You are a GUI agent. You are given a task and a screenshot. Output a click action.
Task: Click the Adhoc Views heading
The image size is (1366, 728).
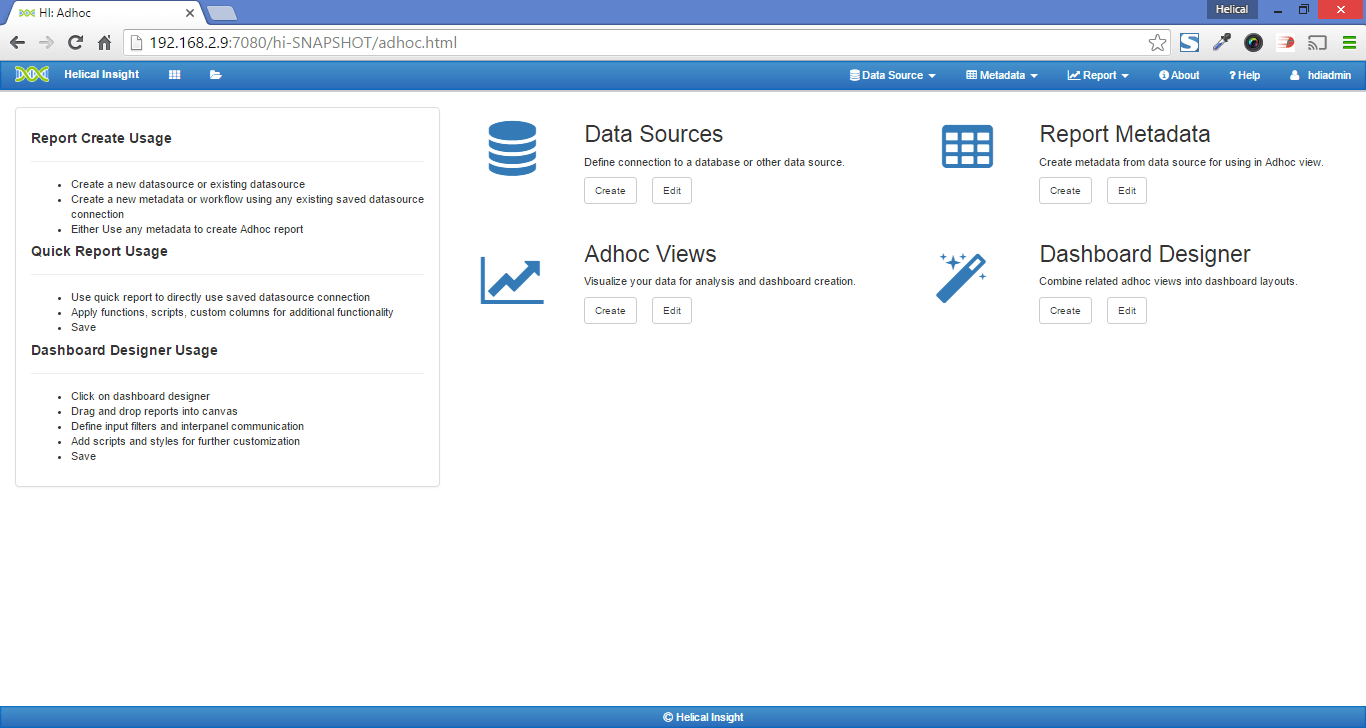pos(650,254)
